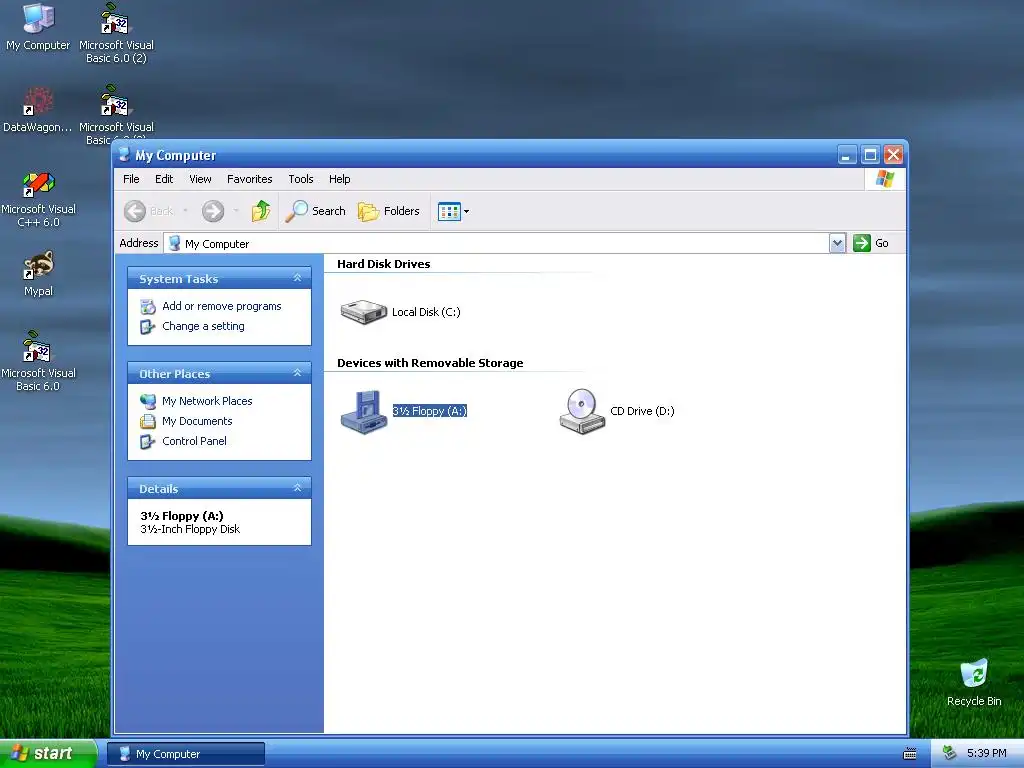Select Microsoft Visual C++ 6.0 desktop icon
The height and width of the screenshot is (768, 1024).
coord(39,199)
